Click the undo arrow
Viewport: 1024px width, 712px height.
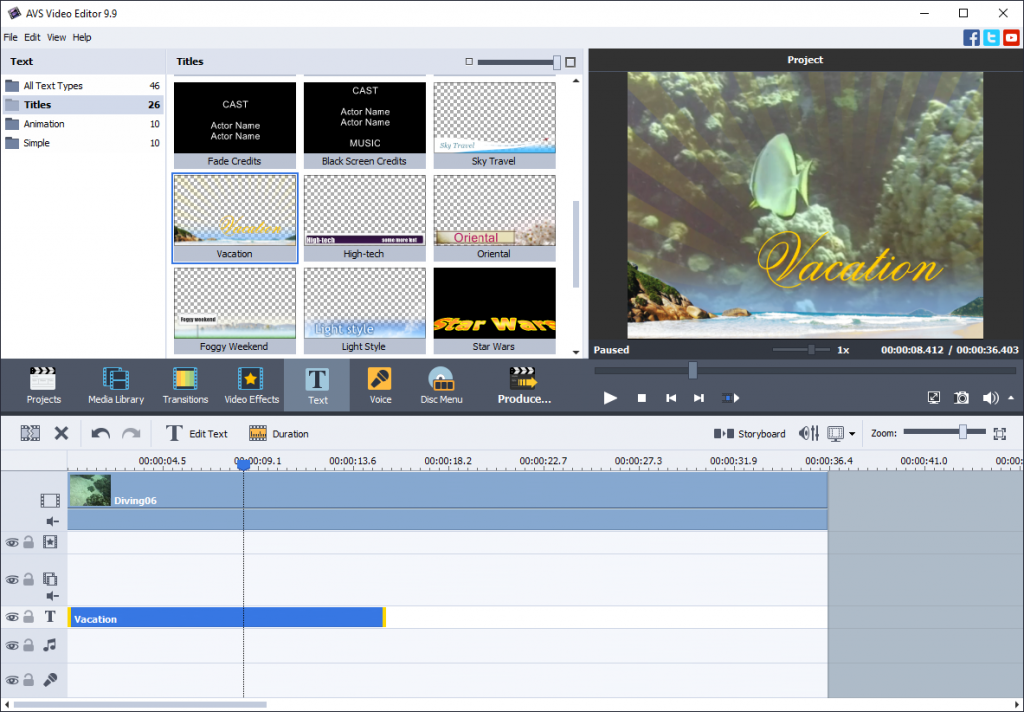point(100,434)
